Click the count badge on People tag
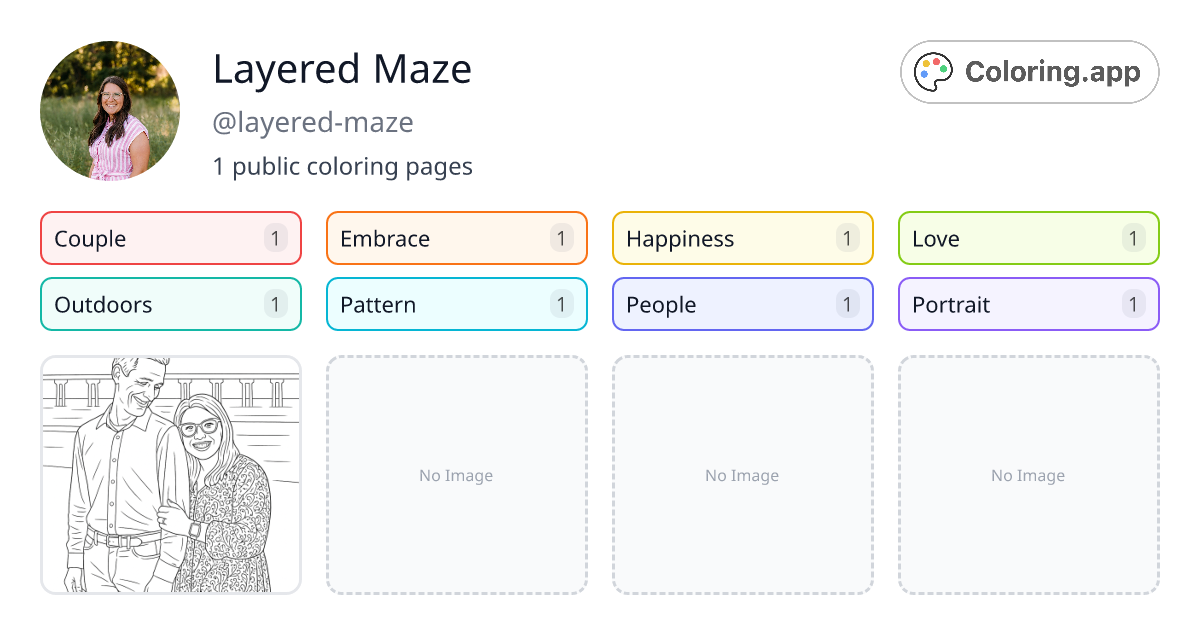Screen dimensions: 1200x630 847,304
